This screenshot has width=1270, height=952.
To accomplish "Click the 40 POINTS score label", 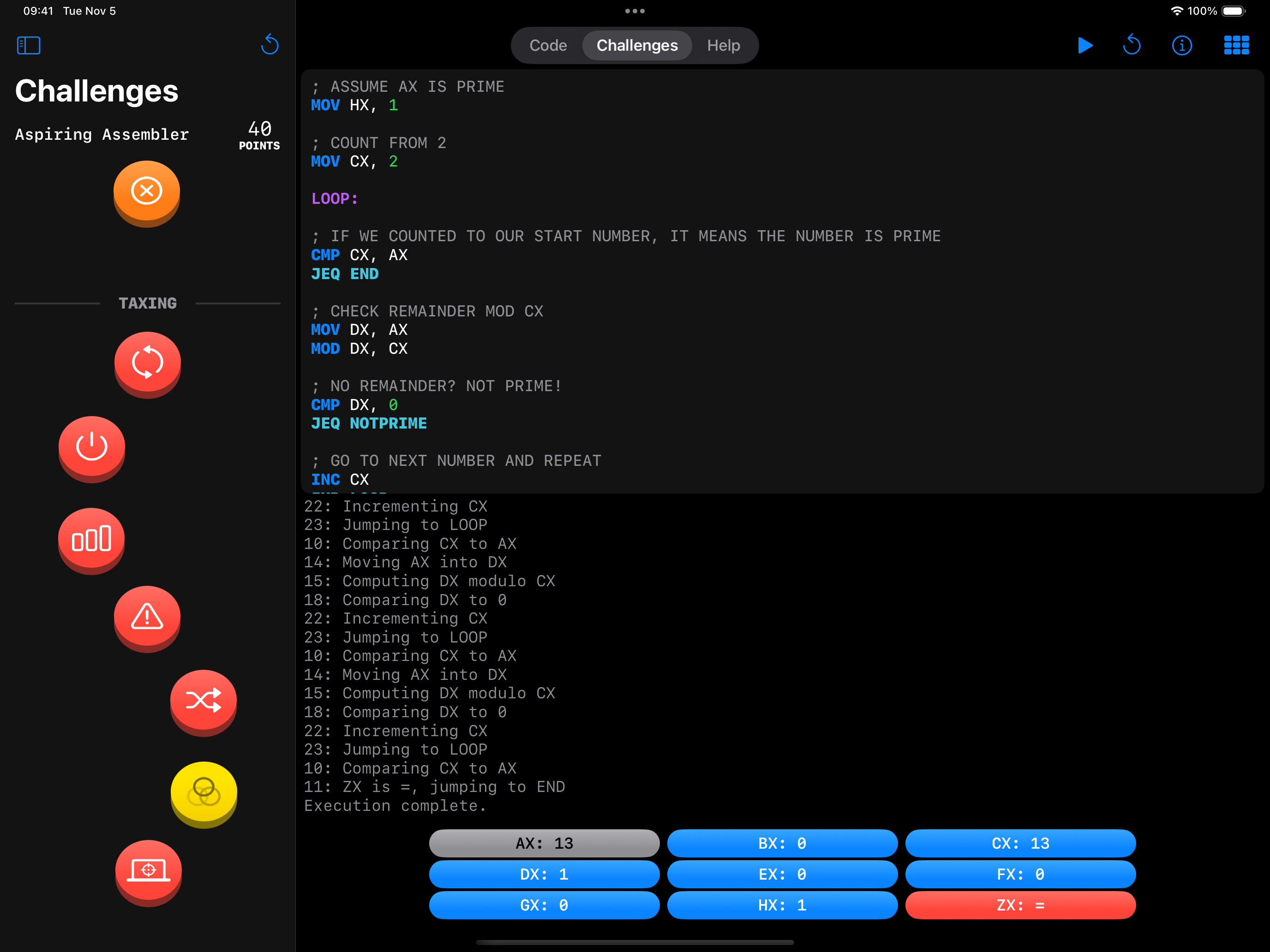I will point(259,136).
